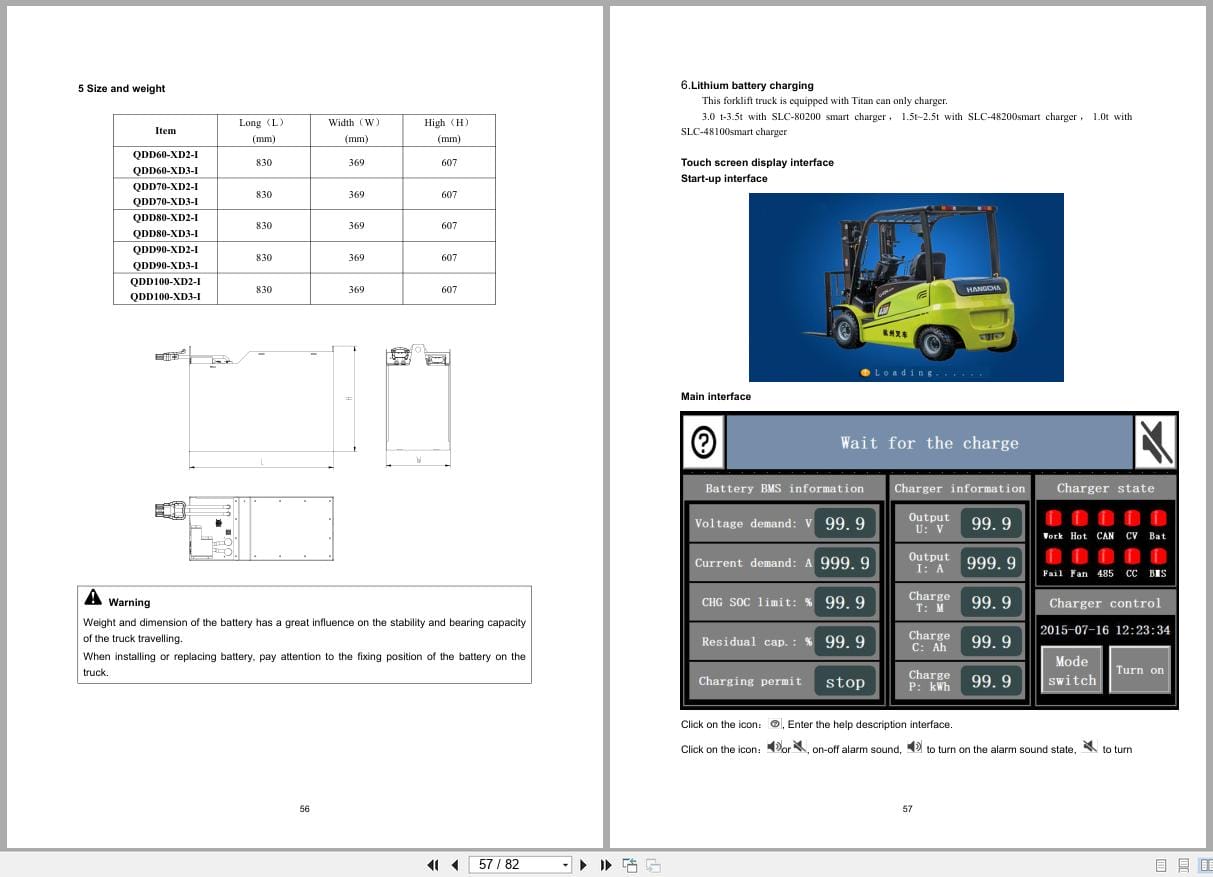This screenshot has width=1213, height=877.
Task: Click the red Fail indicator in Charger state
Action: pos(1053,556)
